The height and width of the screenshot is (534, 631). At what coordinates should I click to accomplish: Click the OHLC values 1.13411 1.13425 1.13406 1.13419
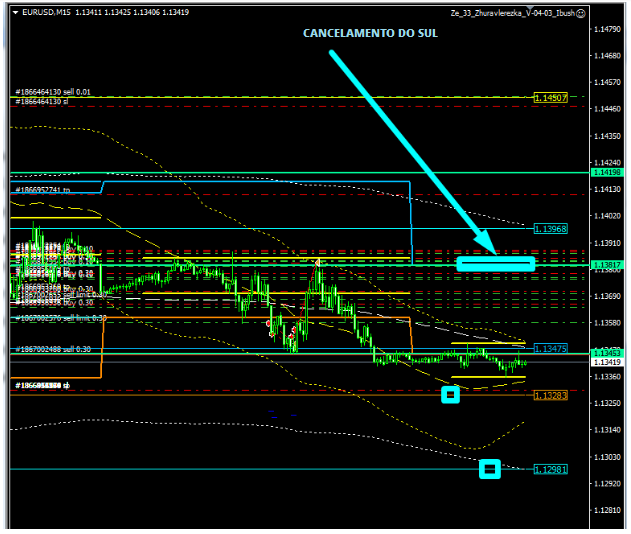pyautogui.click(x=132, y=12)
